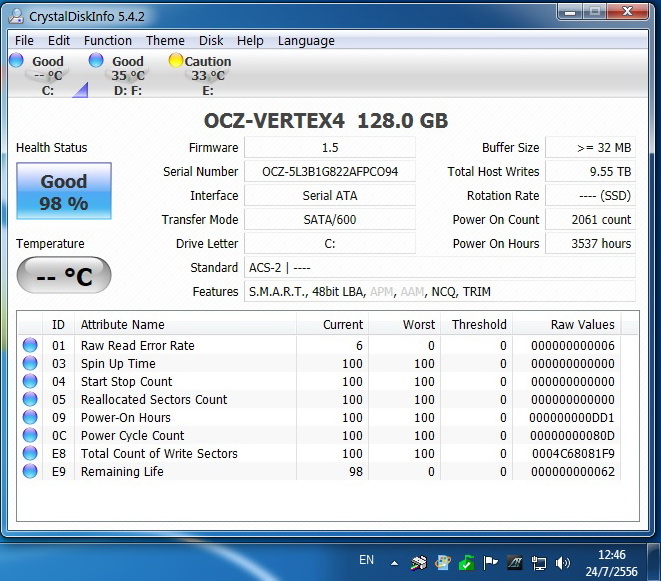Click the yellow Caution status icon for E:
The height and width of the screenshot is (581, 661).
(175, 60)
